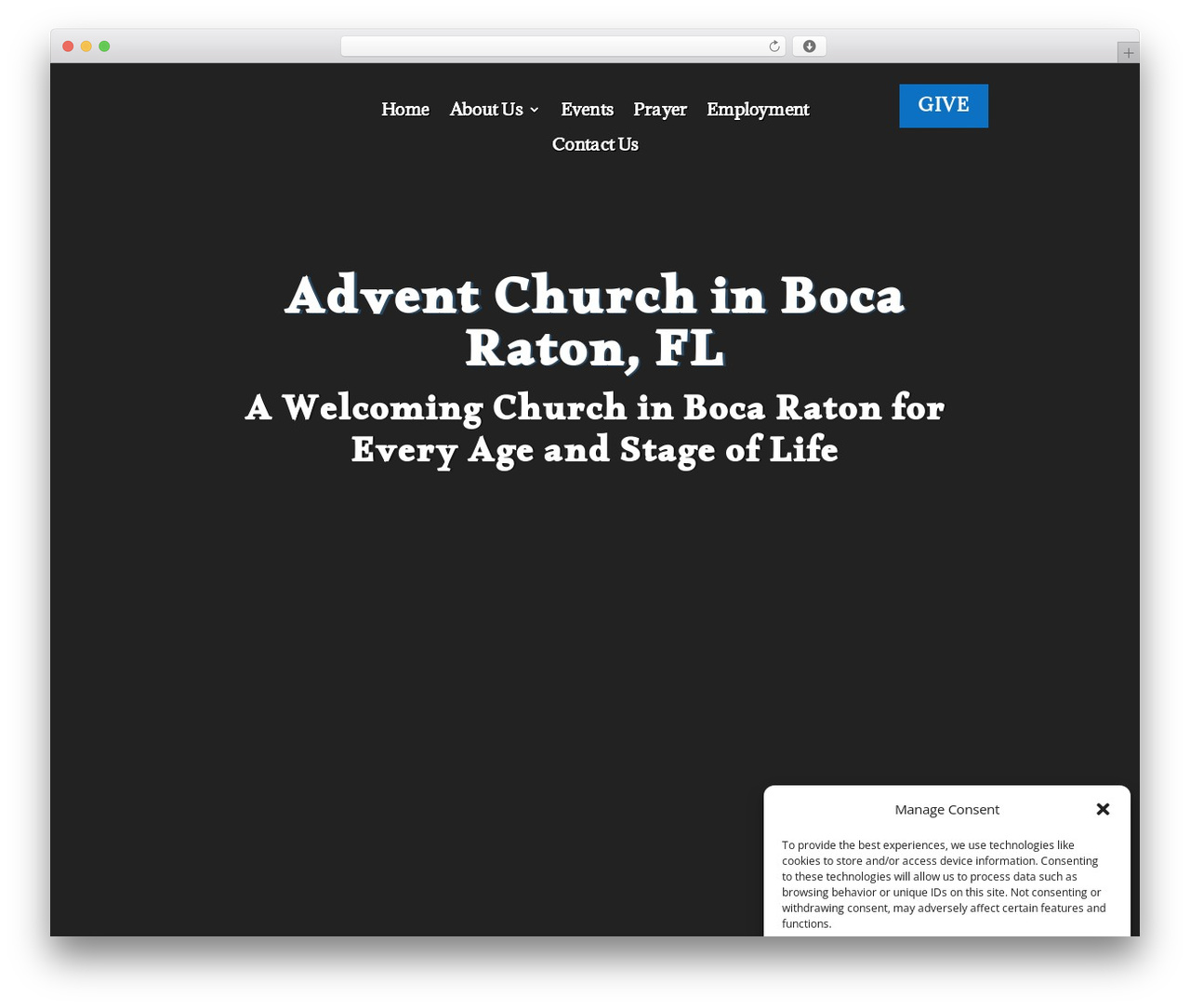
Task: Open the browser downloads button
Action: tap(809, 46)
